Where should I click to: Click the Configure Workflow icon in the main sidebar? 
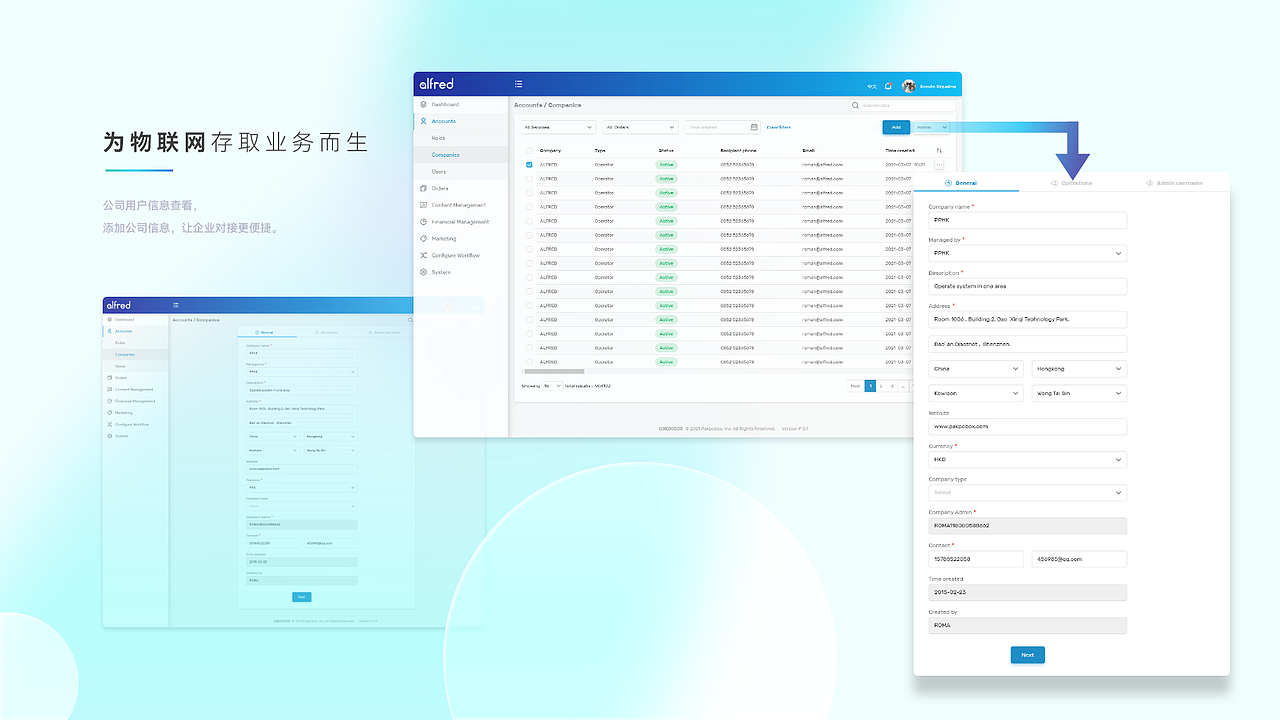coord(424,255)
